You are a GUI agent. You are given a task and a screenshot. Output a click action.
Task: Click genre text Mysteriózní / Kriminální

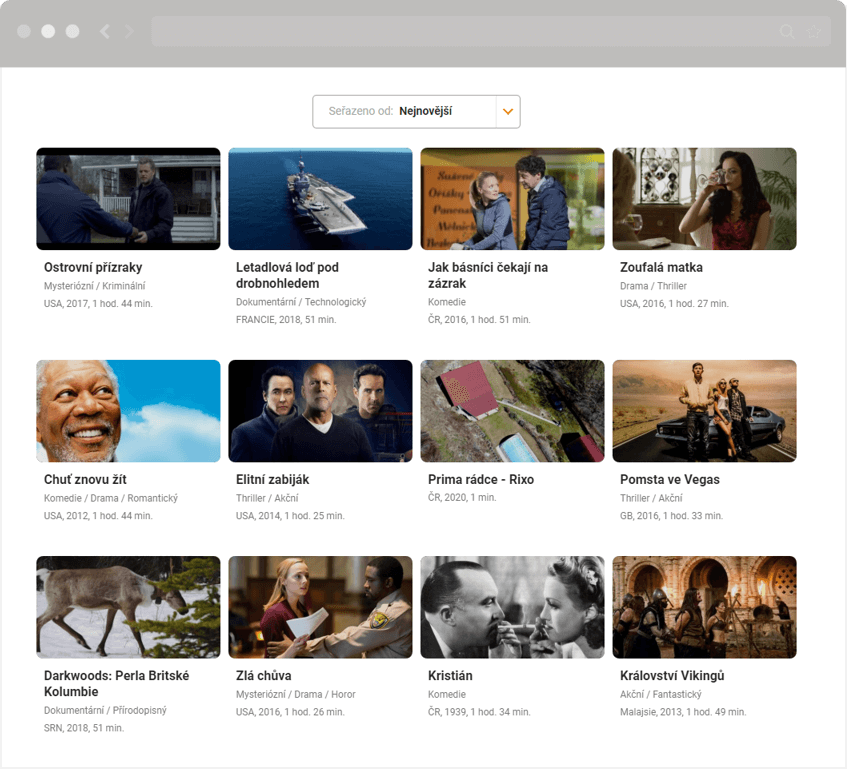coord(95,286)
